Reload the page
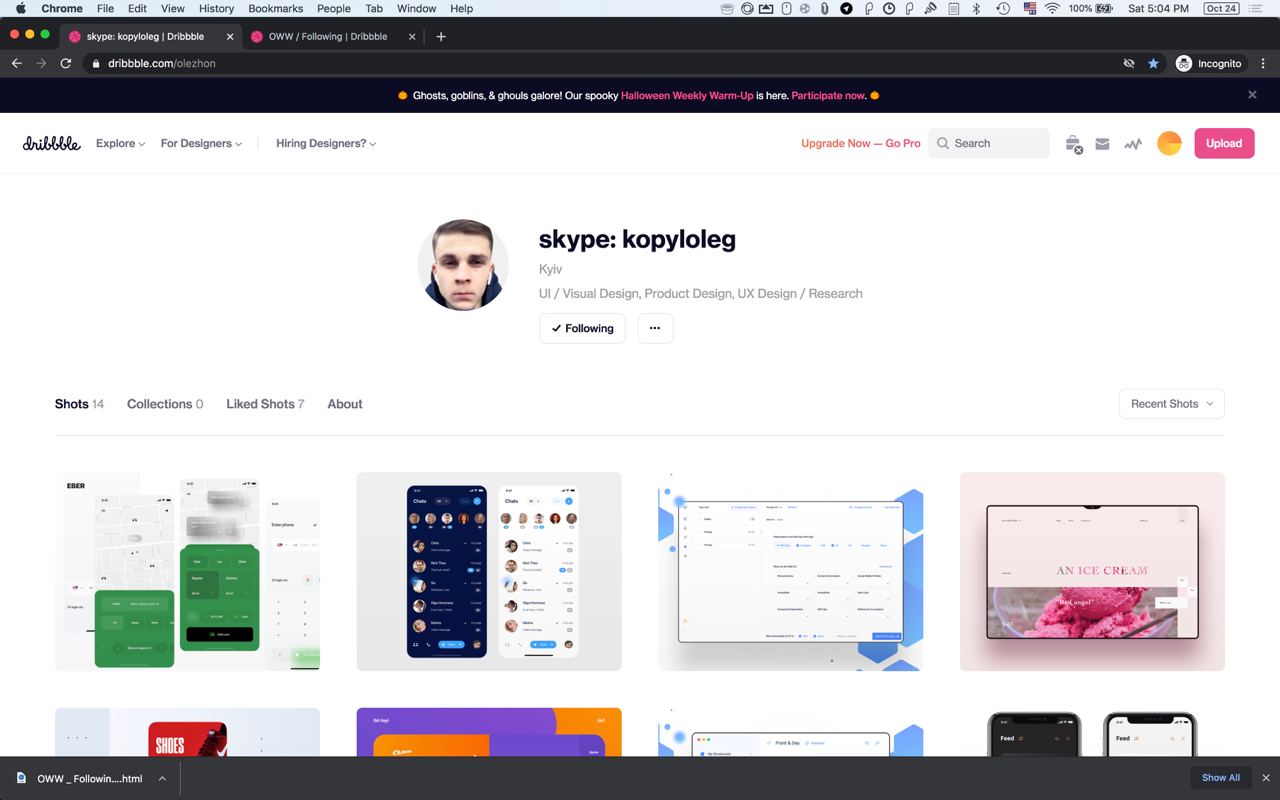The width and height of the screenshot is (1280, 800). 66,63
